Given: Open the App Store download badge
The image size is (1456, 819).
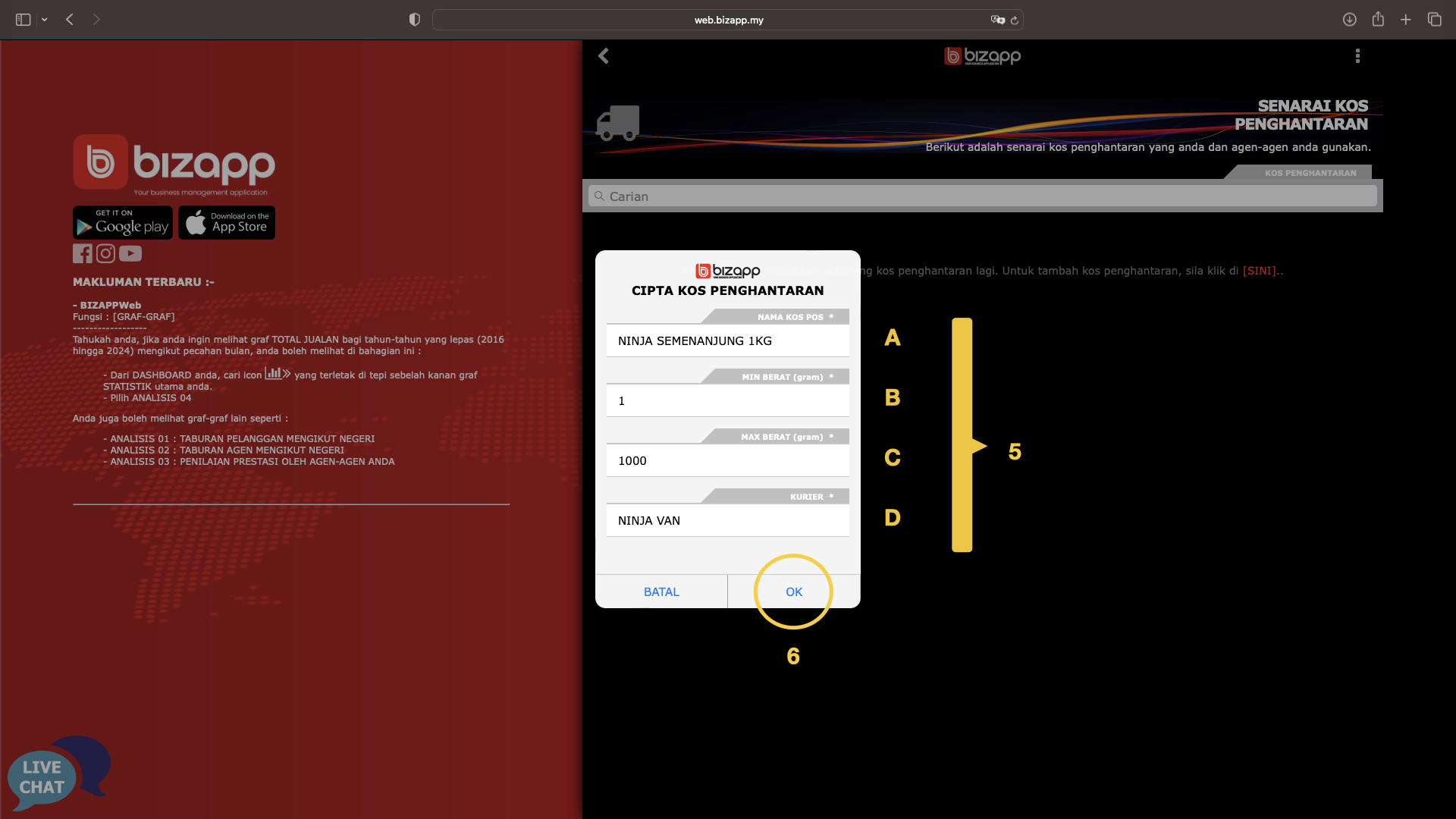Looking at the screenshot, I should 227,223.
